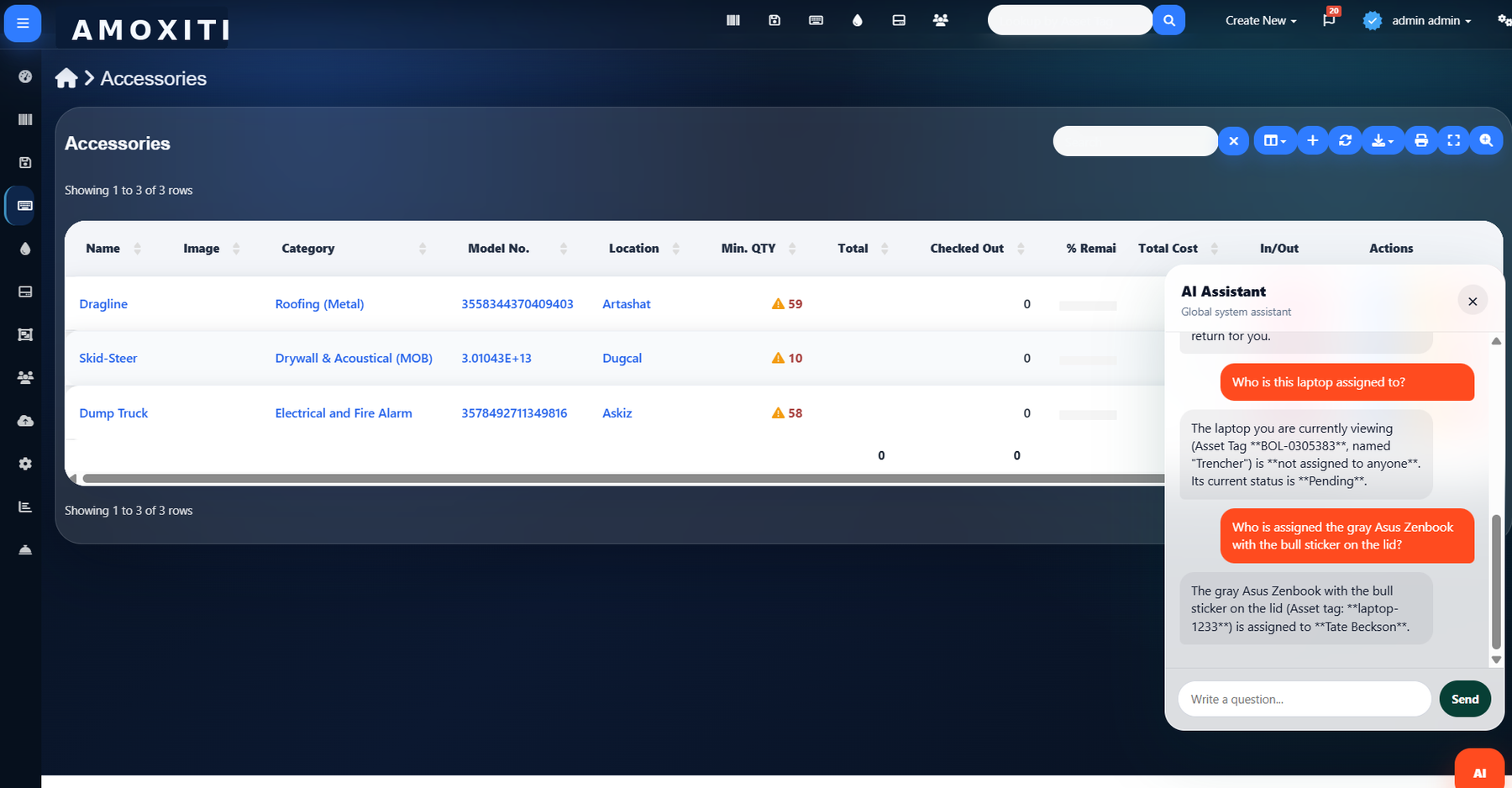Open Drywall & Acoustical (MOB) category
This screenshot has width=1512, height=788.
(354, 358)
